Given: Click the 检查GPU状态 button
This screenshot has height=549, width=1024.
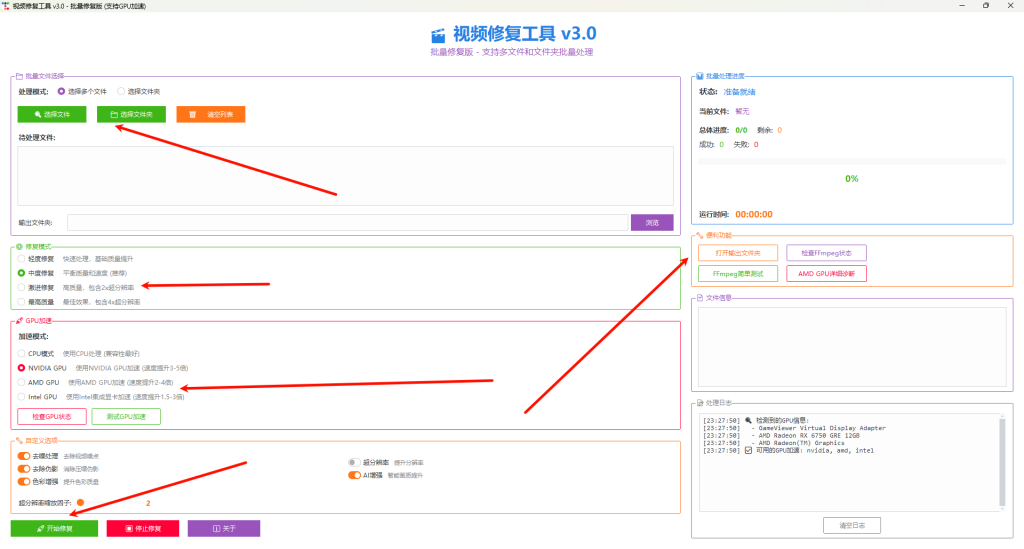Looking at the screenshot, I should tap(51, 416).
